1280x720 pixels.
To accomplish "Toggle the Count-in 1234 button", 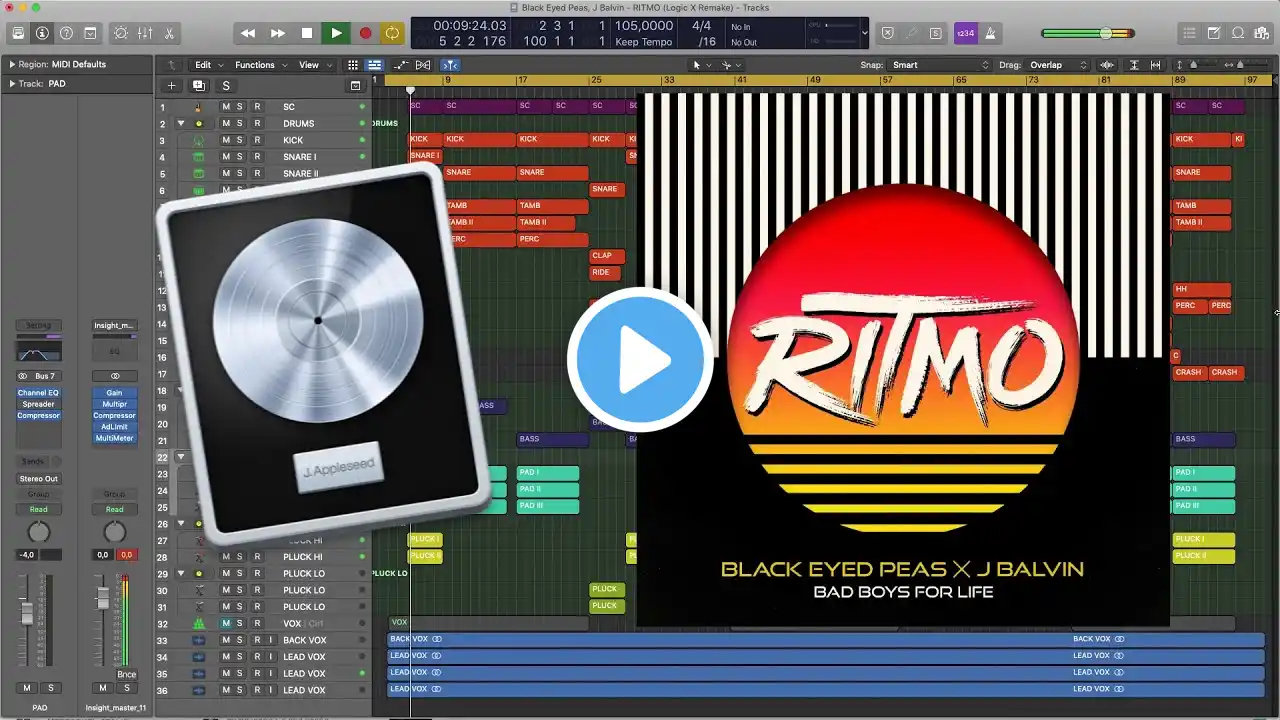I will 966,33.
